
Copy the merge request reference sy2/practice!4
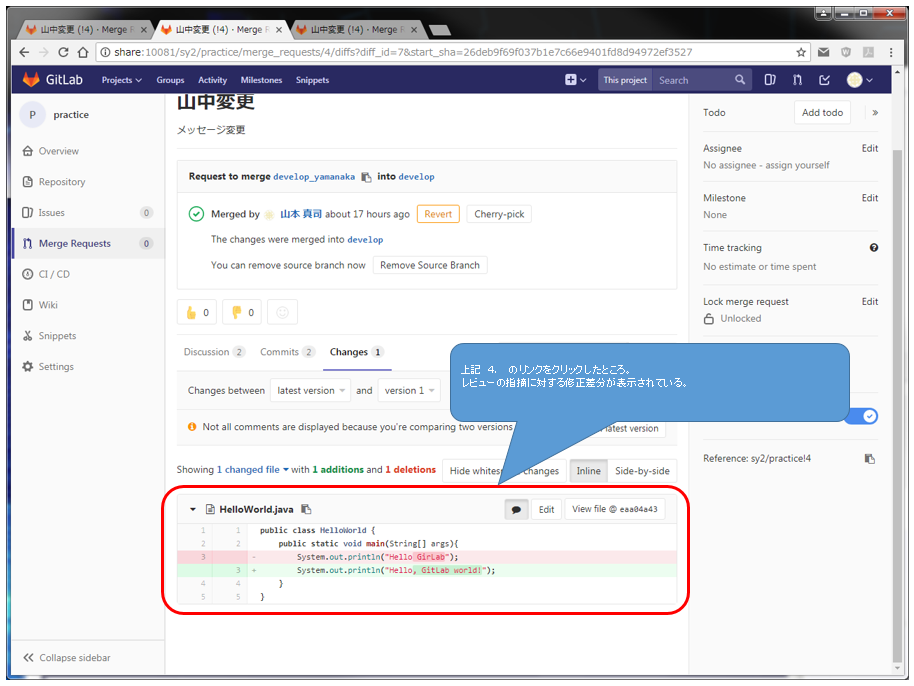coord(869,458)
